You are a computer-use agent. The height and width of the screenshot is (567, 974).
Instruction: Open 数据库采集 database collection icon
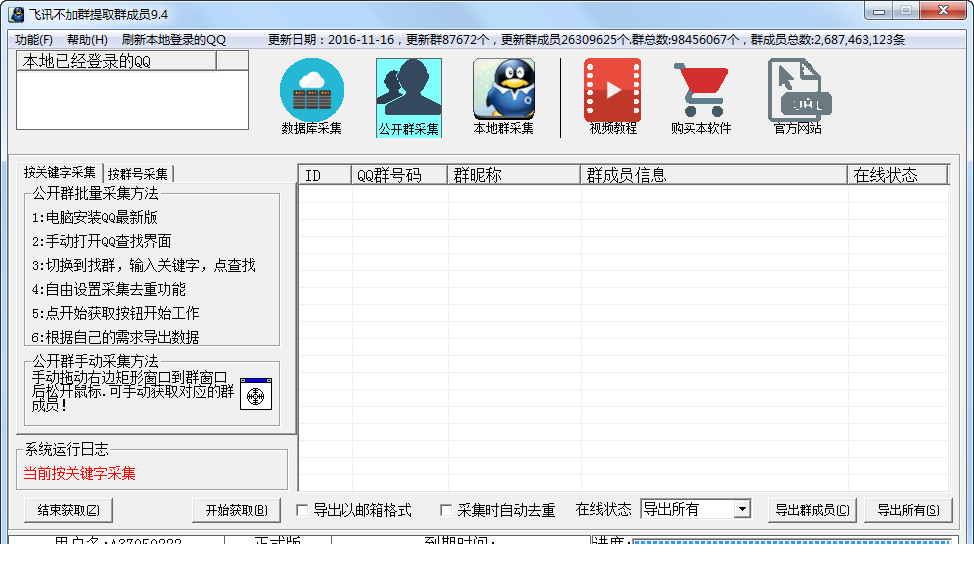[x=311, y=90]
